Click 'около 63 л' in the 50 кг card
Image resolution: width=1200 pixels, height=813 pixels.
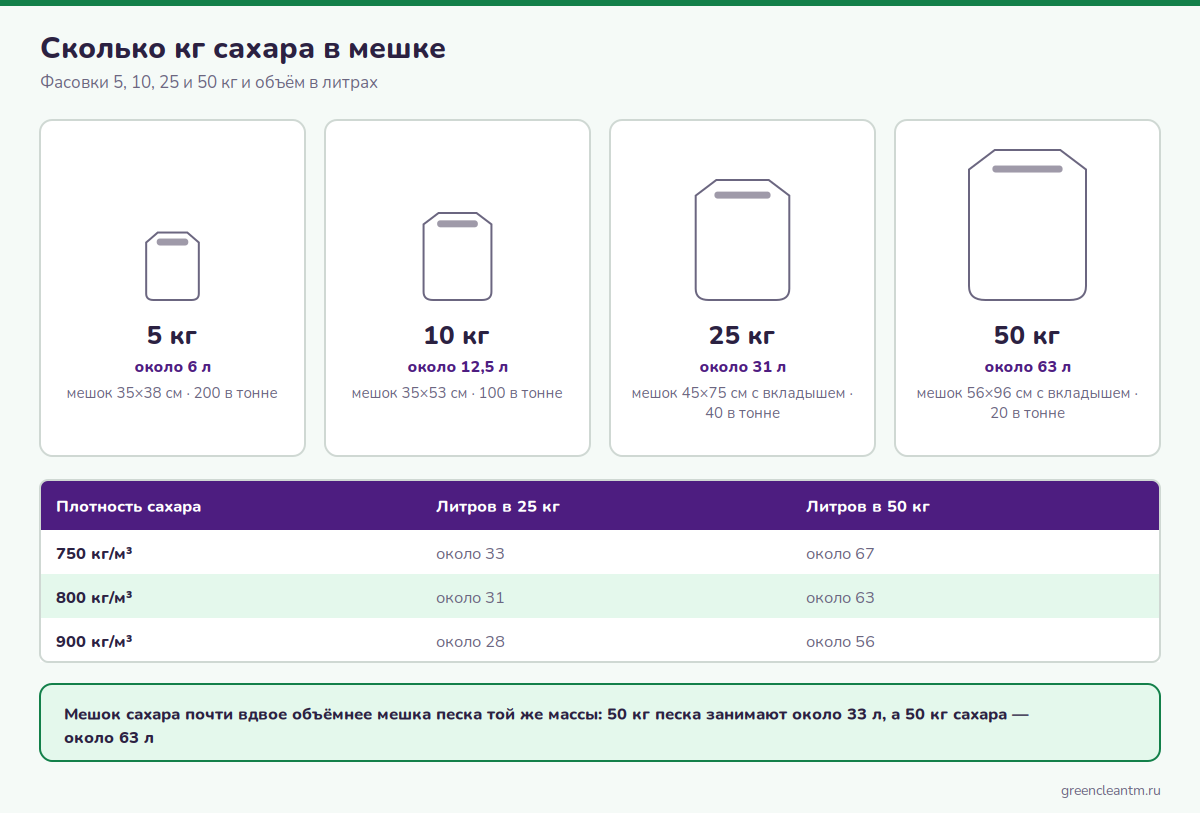[1027, 367]
